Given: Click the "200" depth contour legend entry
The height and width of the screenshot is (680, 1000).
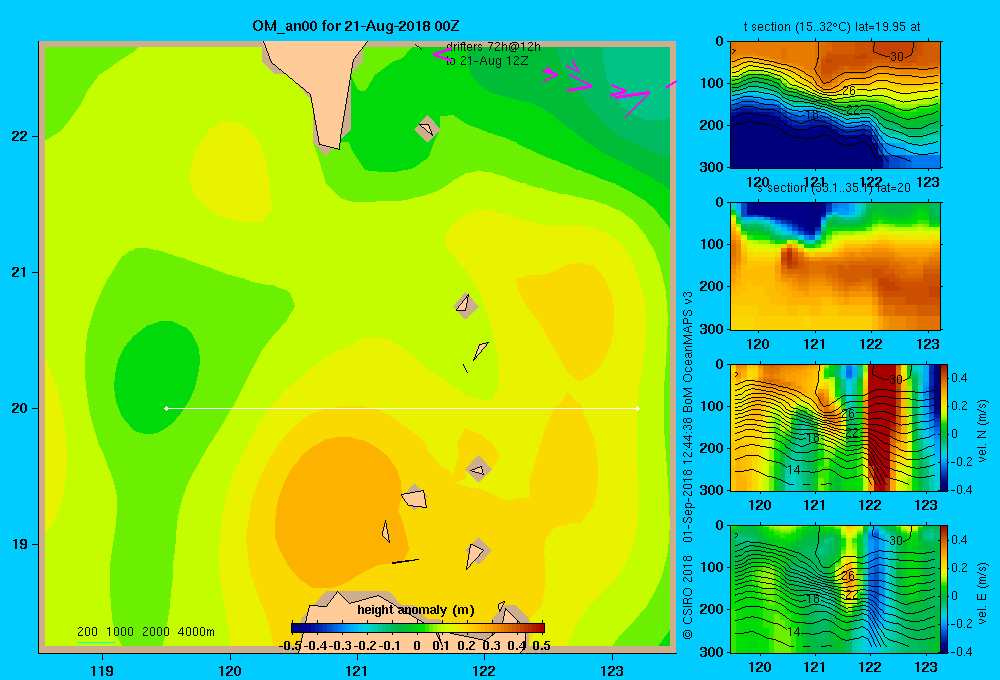Looking at the screenshot, I should (87, 632).
